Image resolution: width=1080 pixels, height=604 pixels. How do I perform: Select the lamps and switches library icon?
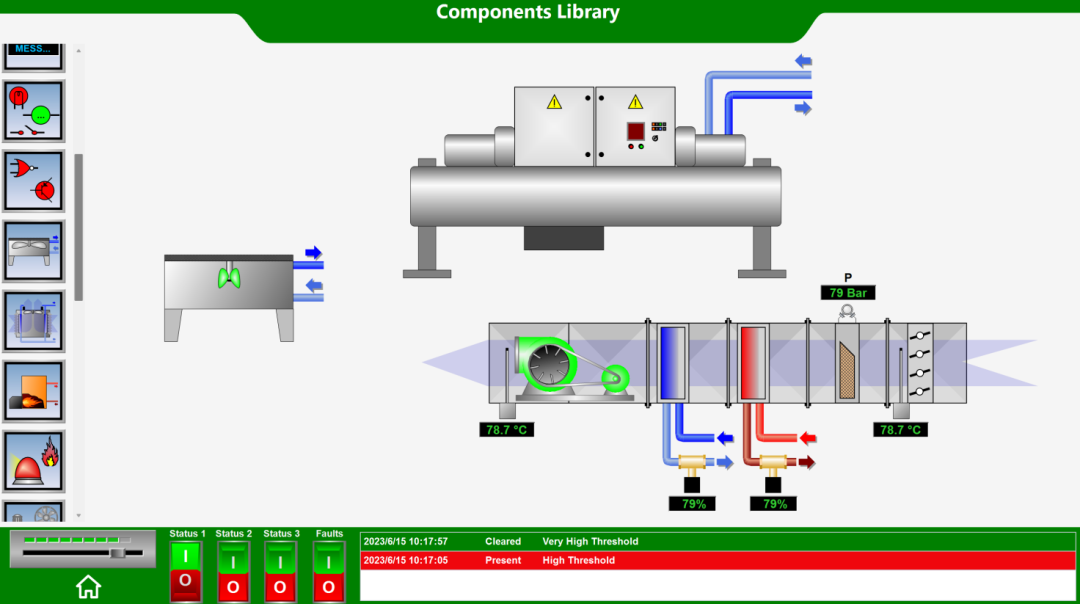[33, 111]
